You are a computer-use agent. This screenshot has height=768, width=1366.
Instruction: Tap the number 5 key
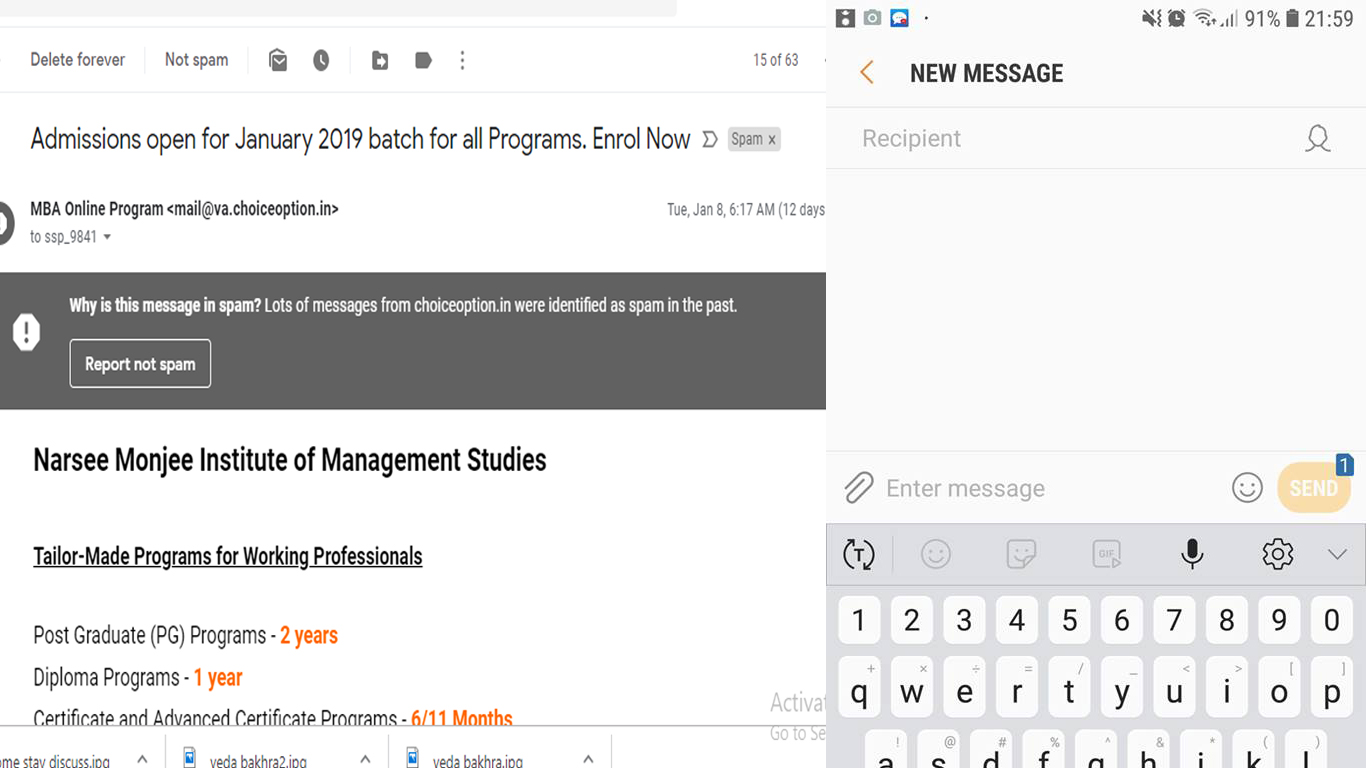pyautogui.click(x=1069, y=620)
